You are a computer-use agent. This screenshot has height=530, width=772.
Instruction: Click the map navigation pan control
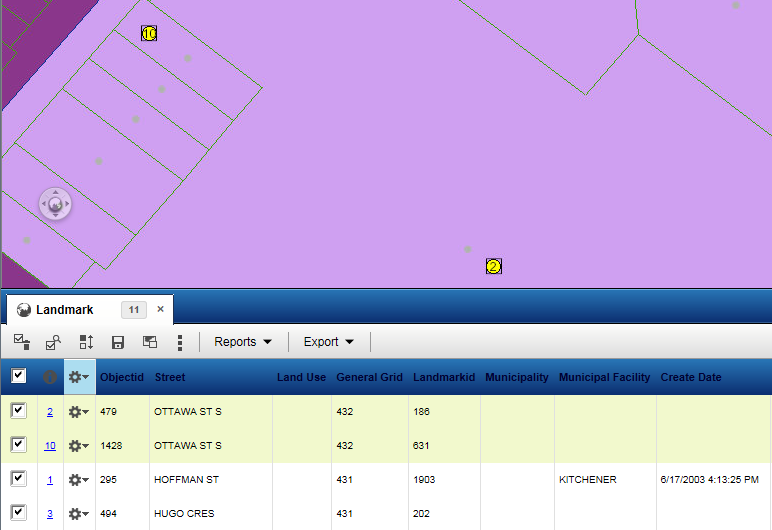coord(55,204)
